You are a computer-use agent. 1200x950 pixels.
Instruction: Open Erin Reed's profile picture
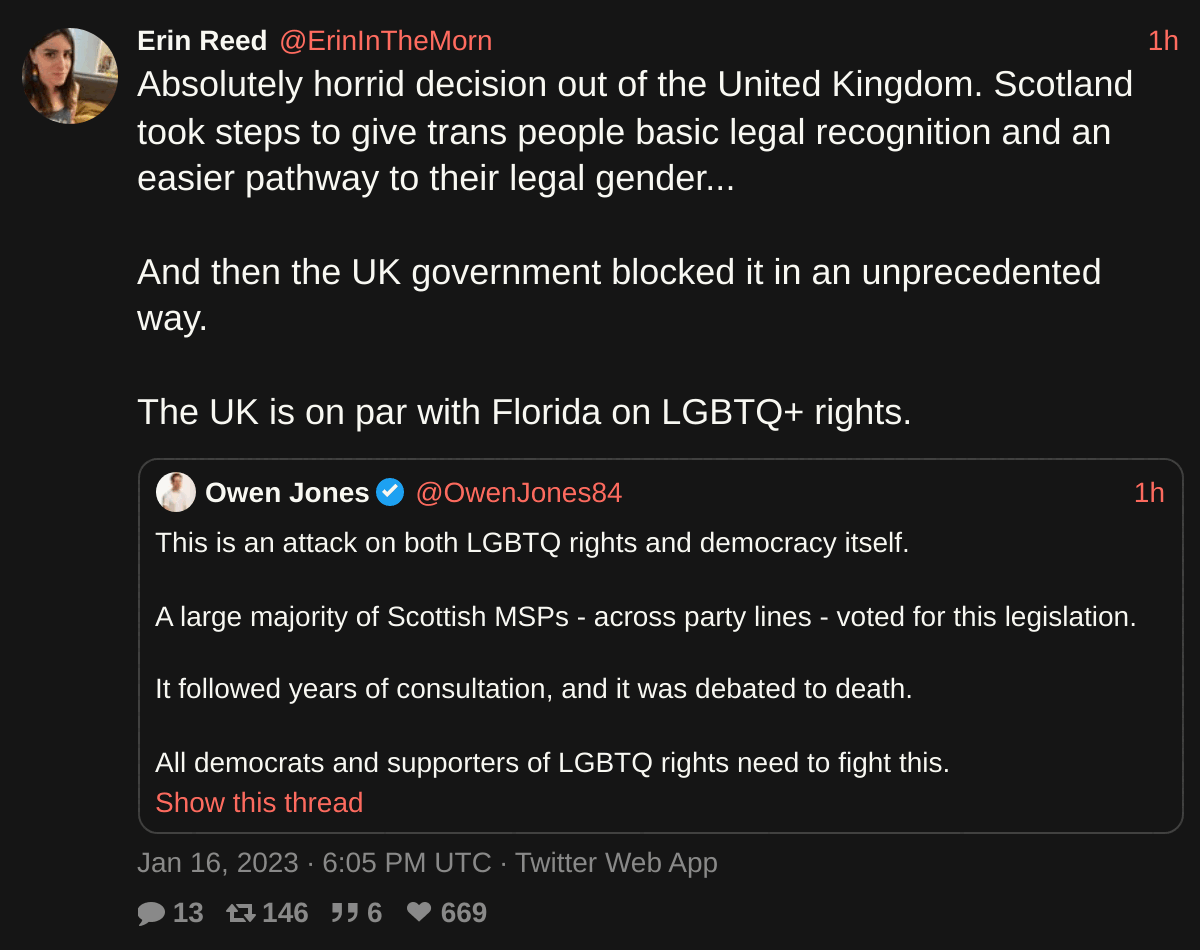click(70, 76)
